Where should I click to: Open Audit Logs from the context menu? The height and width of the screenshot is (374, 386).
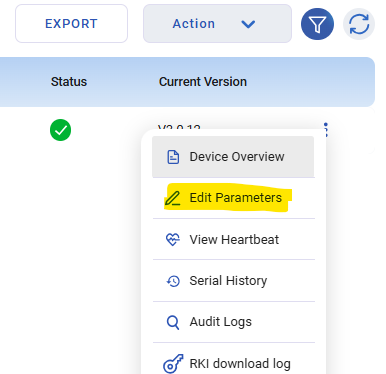pos(234,322)
